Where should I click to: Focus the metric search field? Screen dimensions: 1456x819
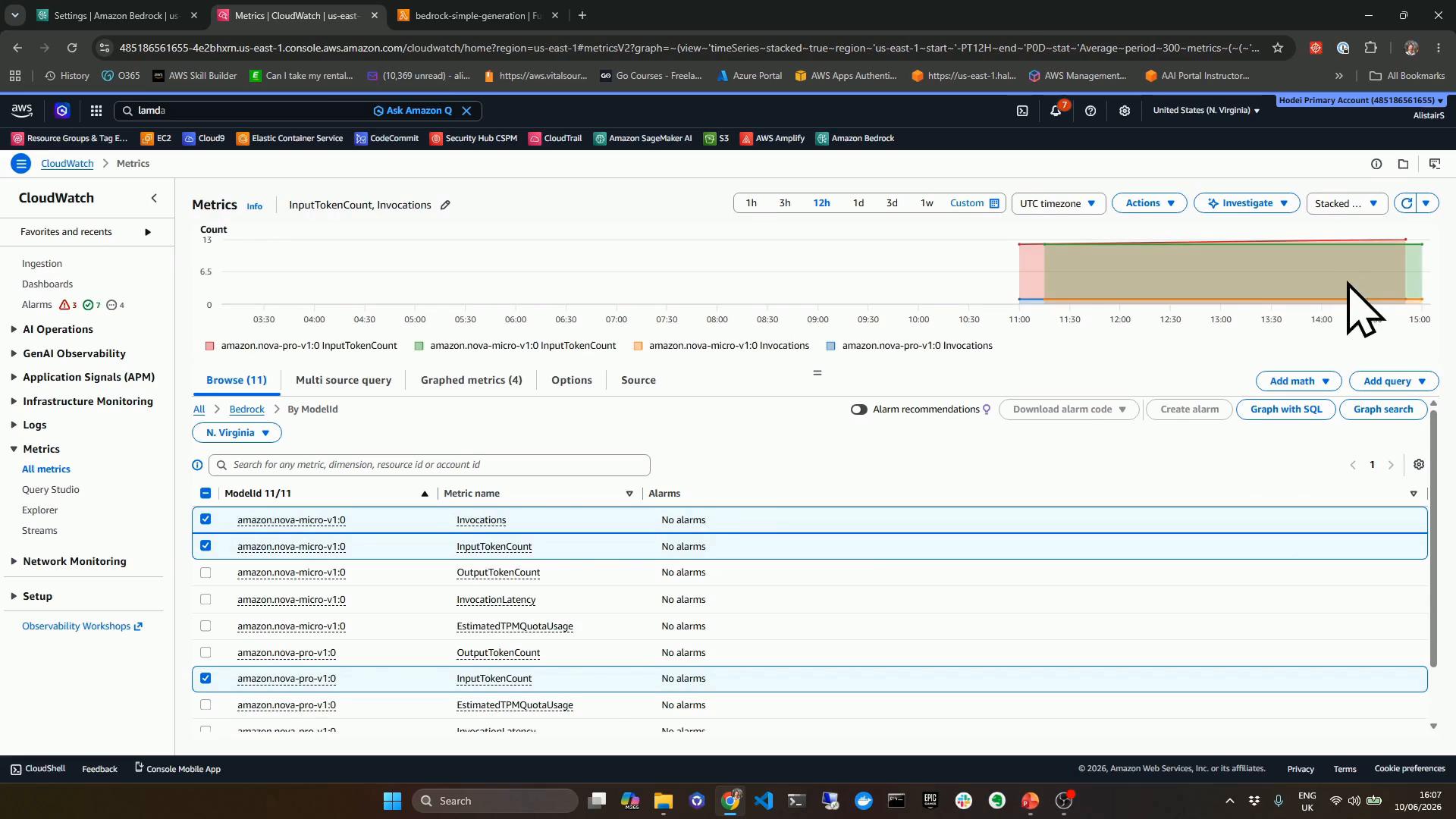(429, 465)
